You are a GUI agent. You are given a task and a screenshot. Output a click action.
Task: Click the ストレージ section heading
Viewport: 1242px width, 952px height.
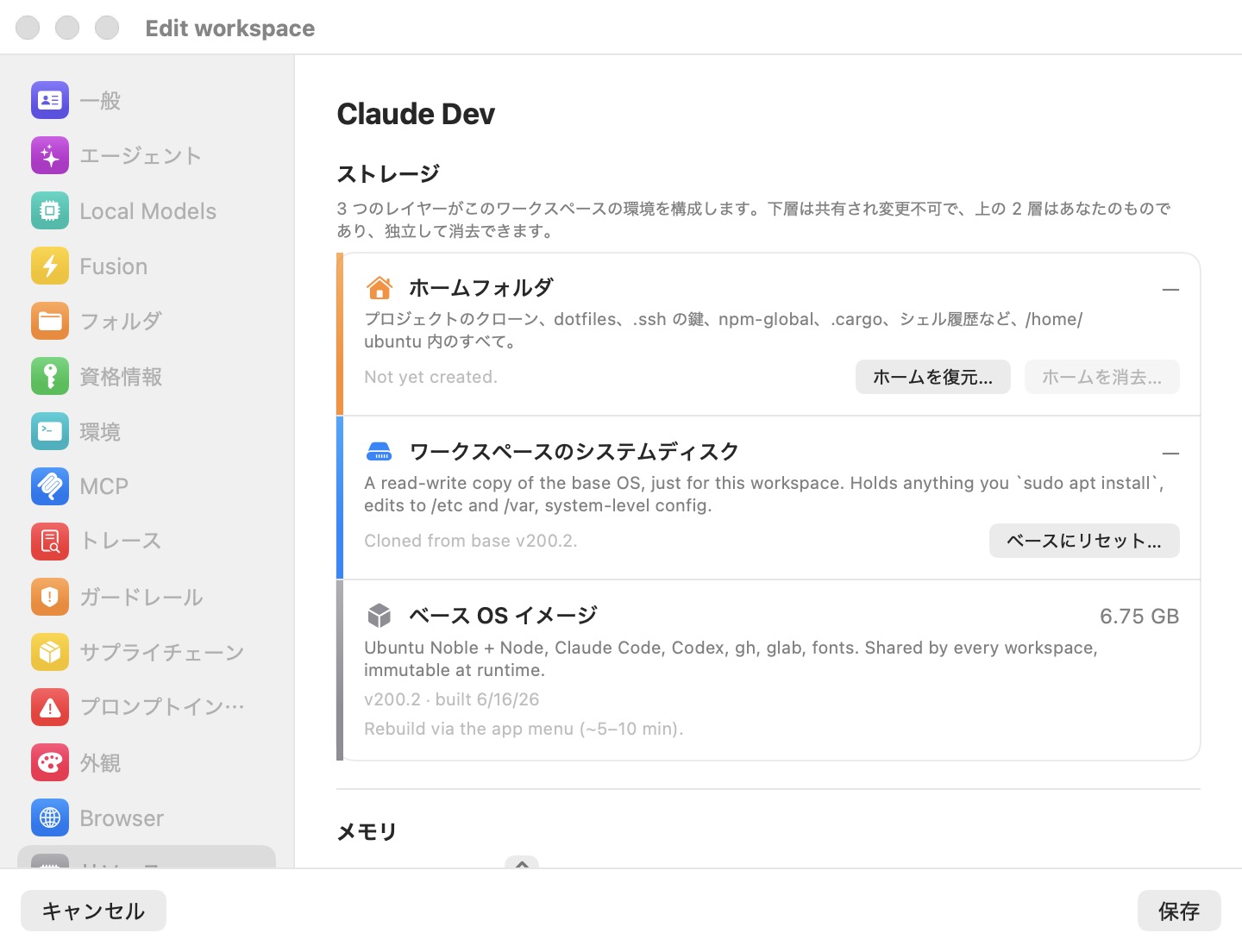pos(388,173)
